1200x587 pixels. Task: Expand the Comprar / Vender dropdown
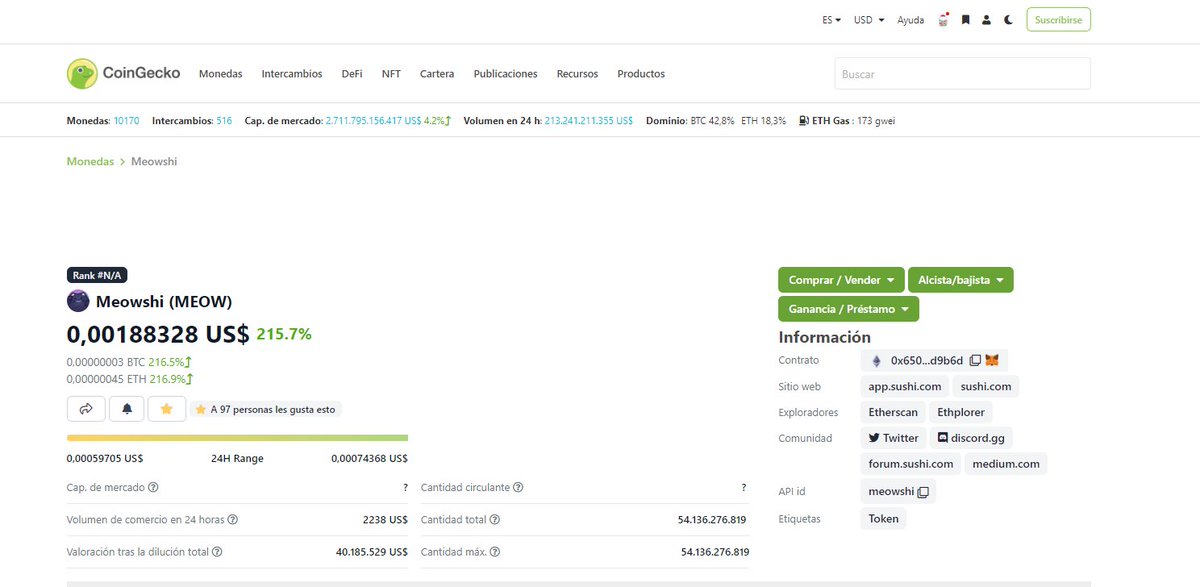[x=841, y=280]
